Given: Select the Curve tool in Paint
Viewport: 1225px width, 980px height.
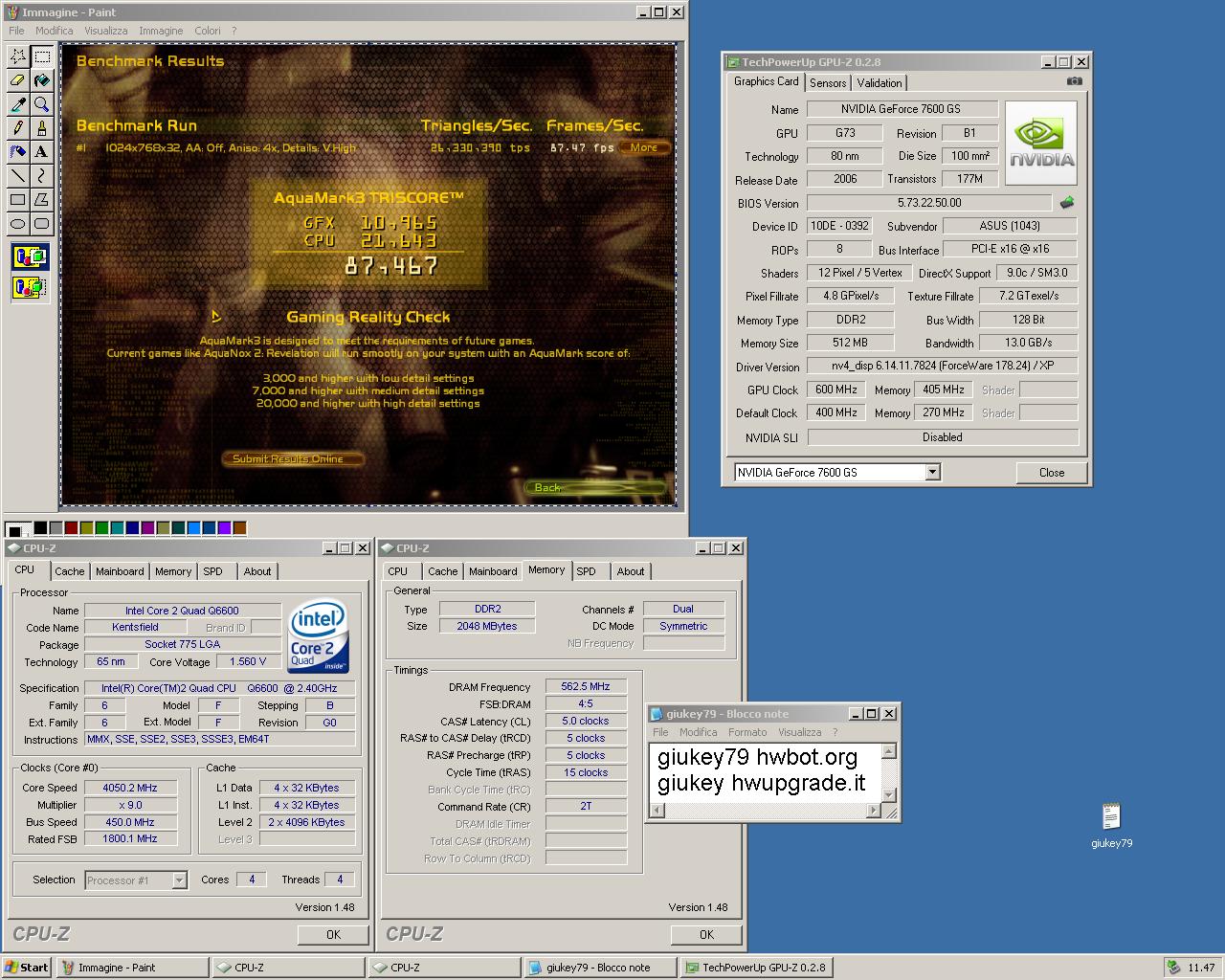Looking at the screenshot, I should (x=42, y=175).
